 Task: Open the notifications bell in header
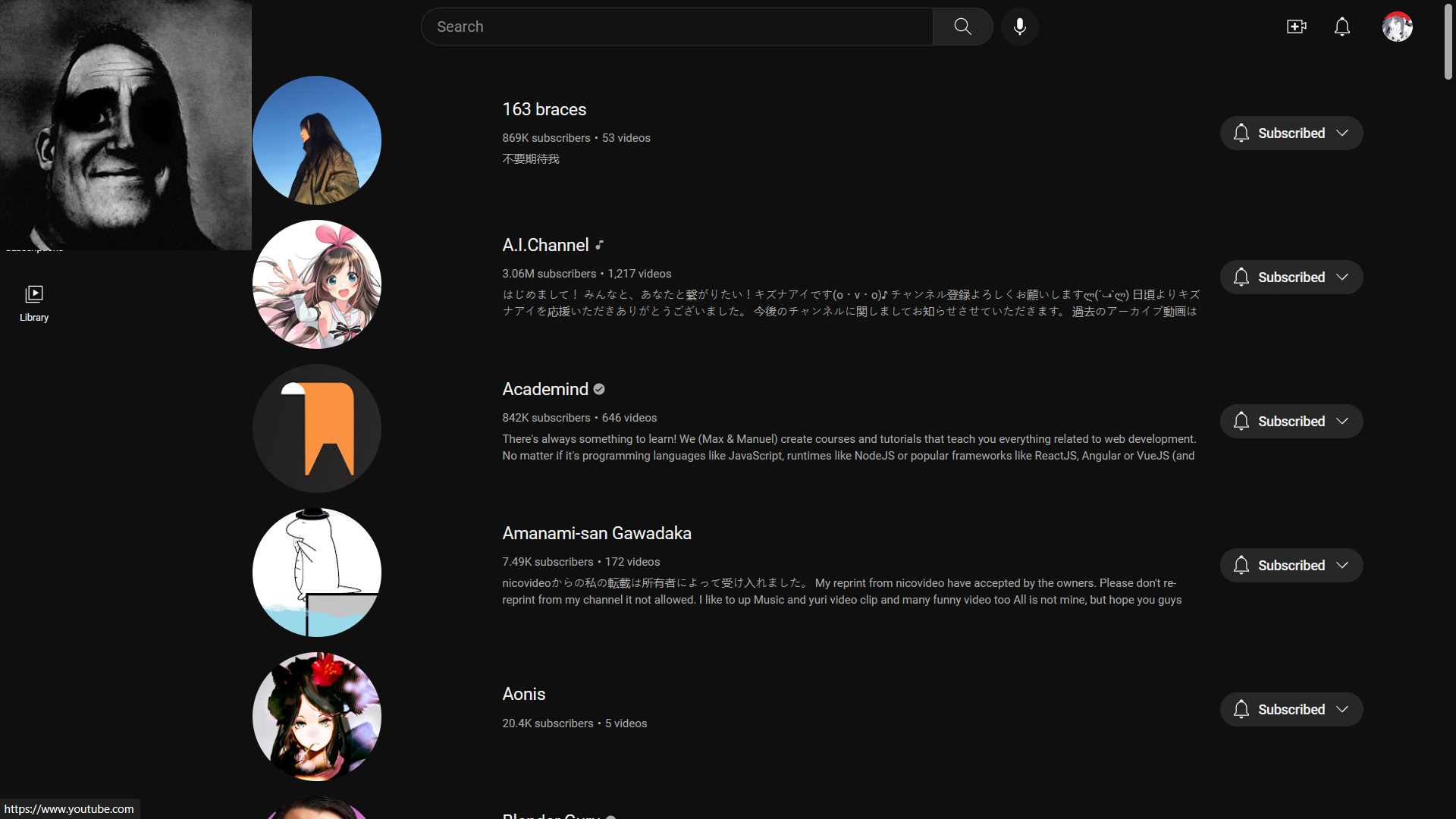point(1341,27)
